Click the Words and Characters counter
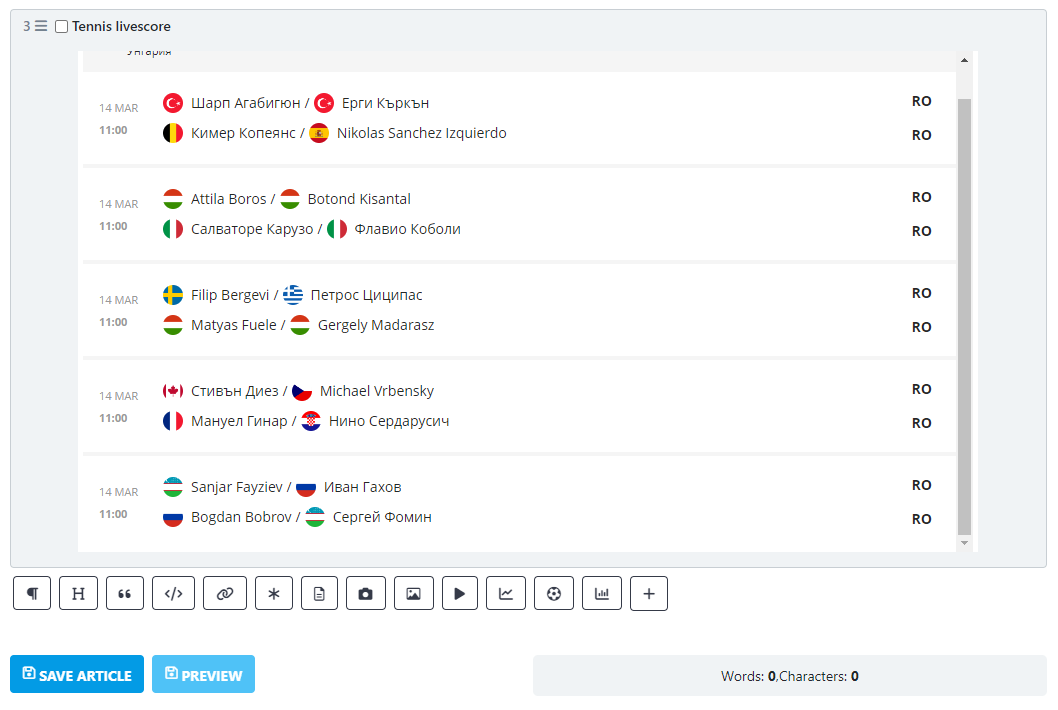The width and height of the screenshot is (1058, 710). click(789, 676)
